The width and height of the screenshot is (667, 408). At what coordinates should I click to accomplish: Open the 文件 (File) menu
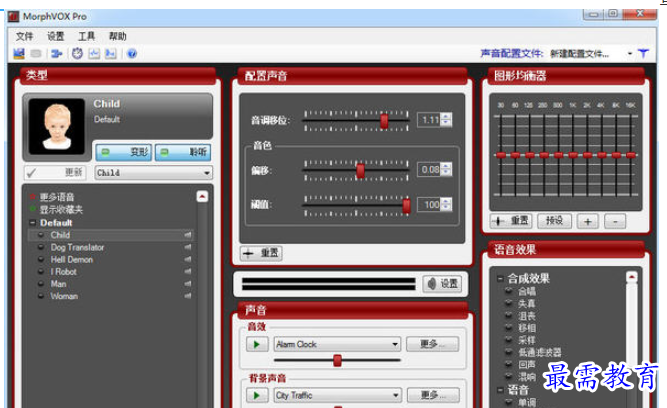tap(24, 36)
